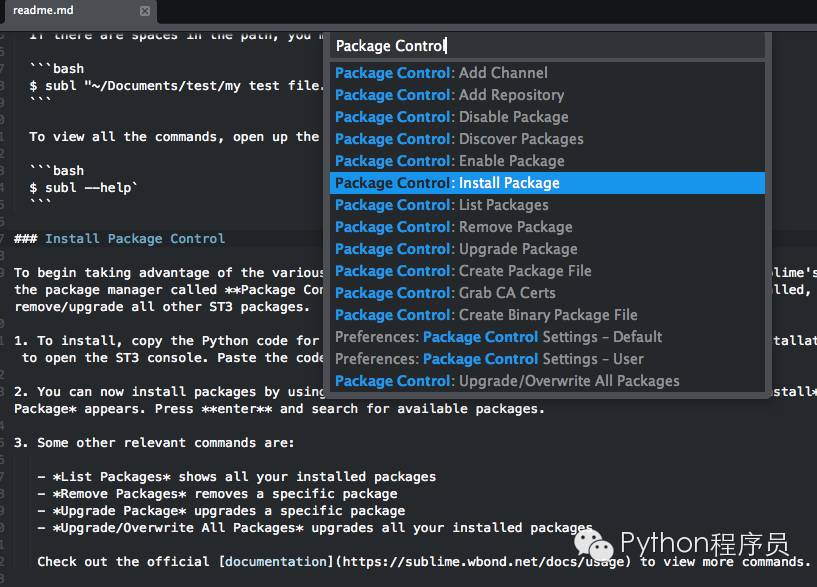Select the readme.md tab
The width and height of the screenshot is (817, 587).
point(78,11)
